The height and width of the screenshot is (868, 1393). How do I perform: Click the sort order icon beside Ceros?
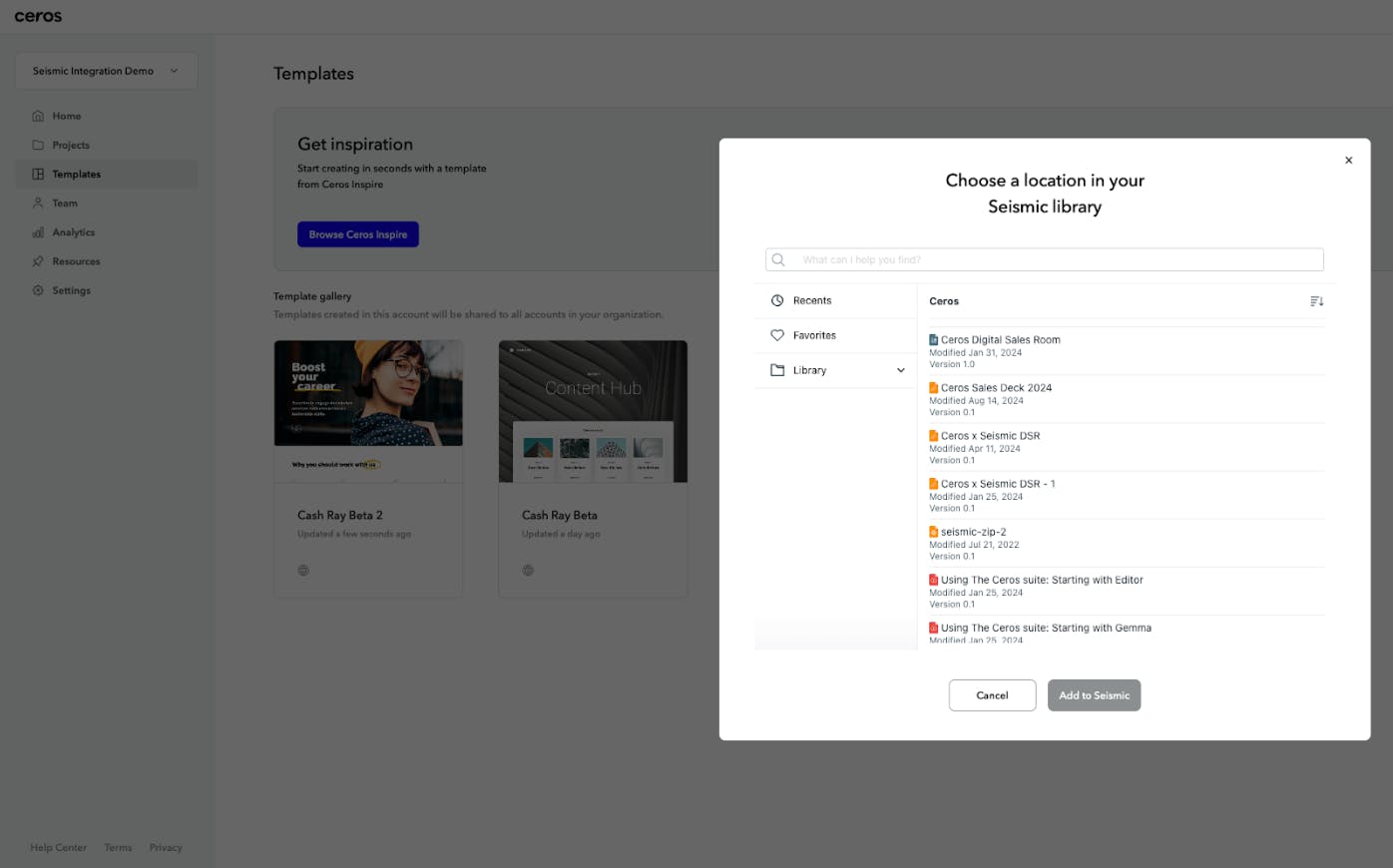coord(1317,301)
